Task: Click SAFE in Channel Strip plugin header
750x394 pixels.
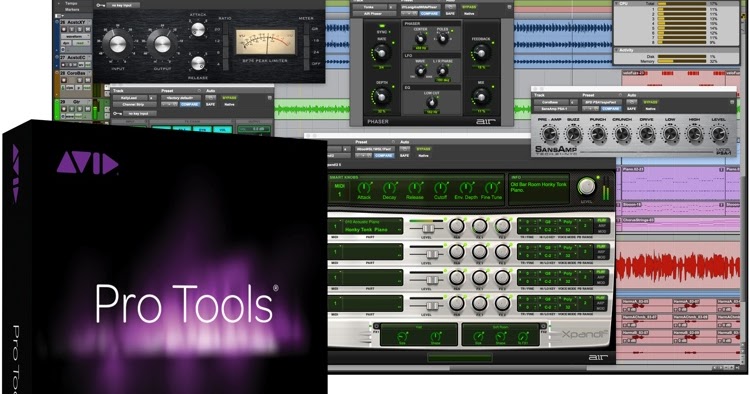Action: click(x=210, y=104)
